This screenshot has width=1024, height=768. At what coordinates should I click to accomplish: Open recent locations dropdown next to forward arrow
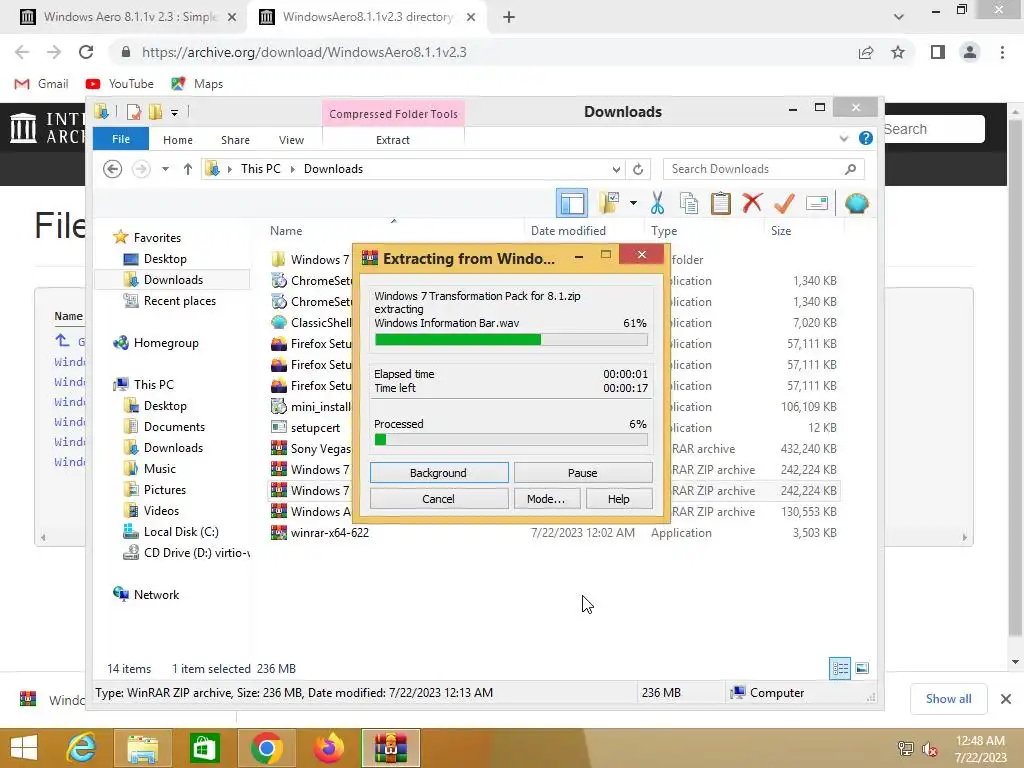165,169
